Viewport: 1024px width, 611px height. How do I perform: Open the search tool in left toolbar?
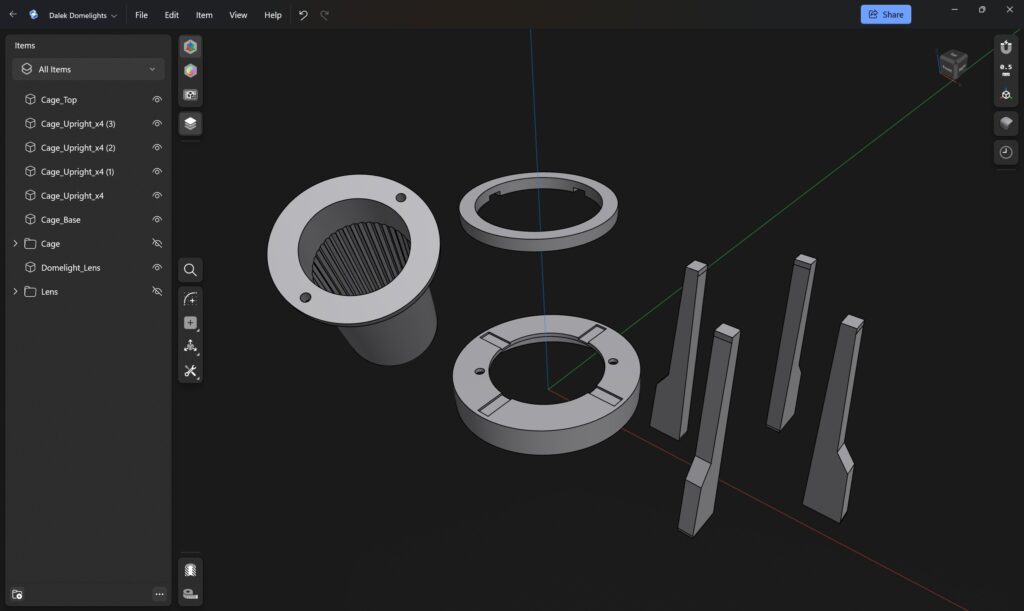coord(190,270)
